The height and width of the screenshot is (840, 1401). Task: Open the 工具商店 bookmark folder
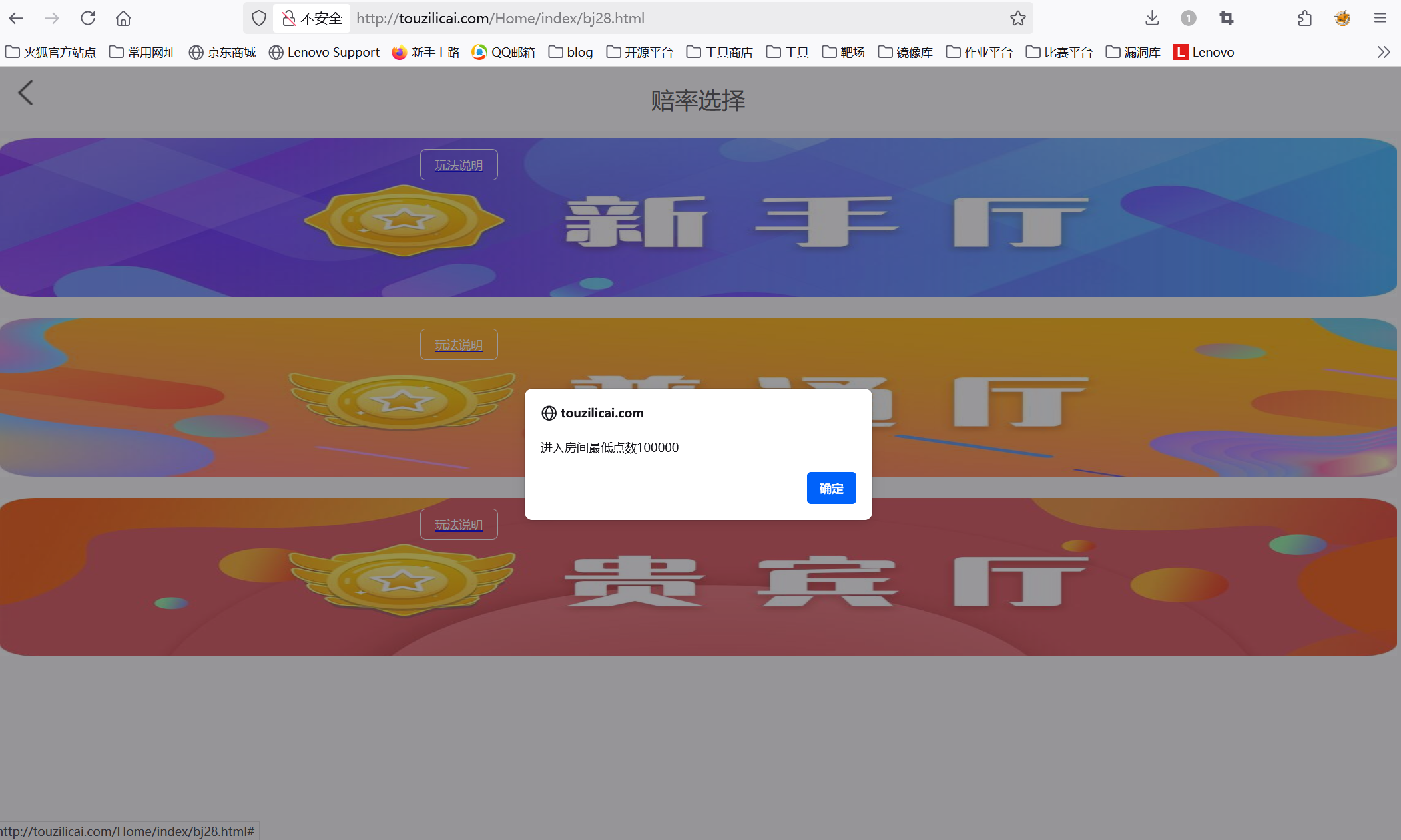tap(719, 52)
